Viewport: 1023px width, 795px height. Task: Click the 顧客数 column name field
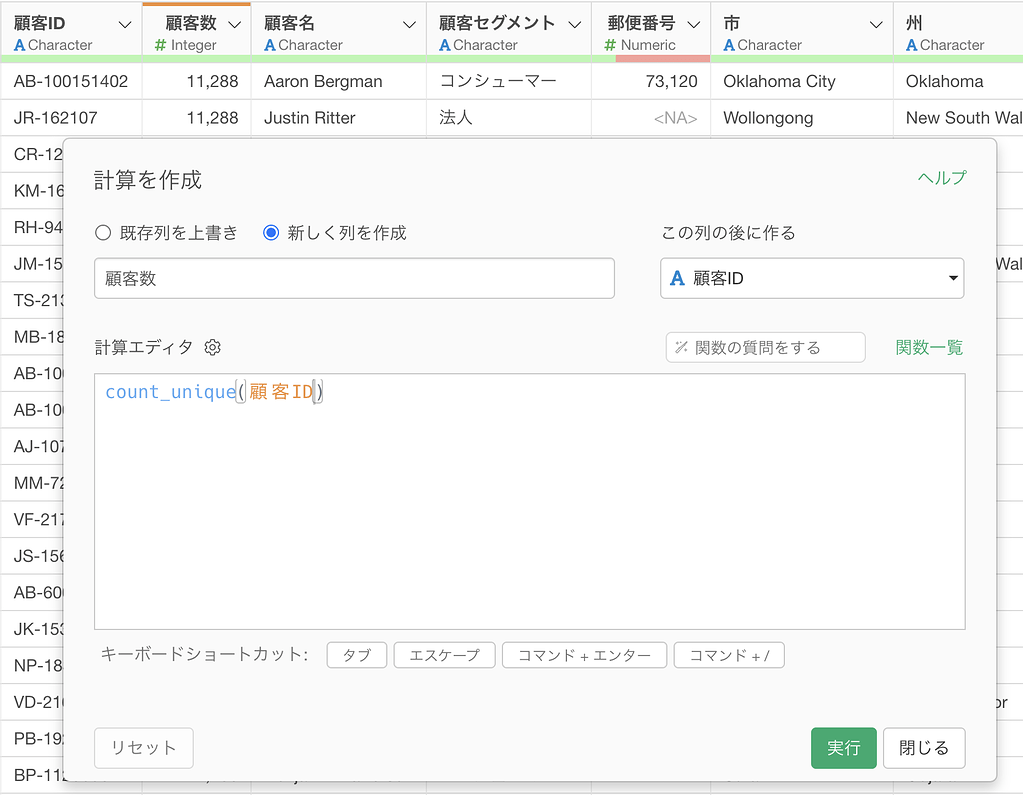(354, 278)
